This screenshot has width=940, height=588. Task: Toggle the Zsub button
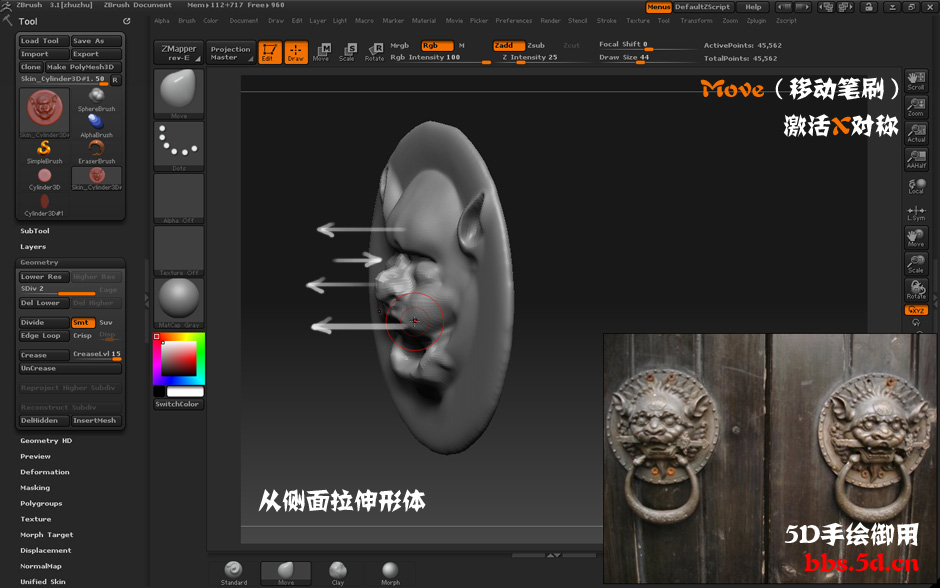tap(536, 46)
